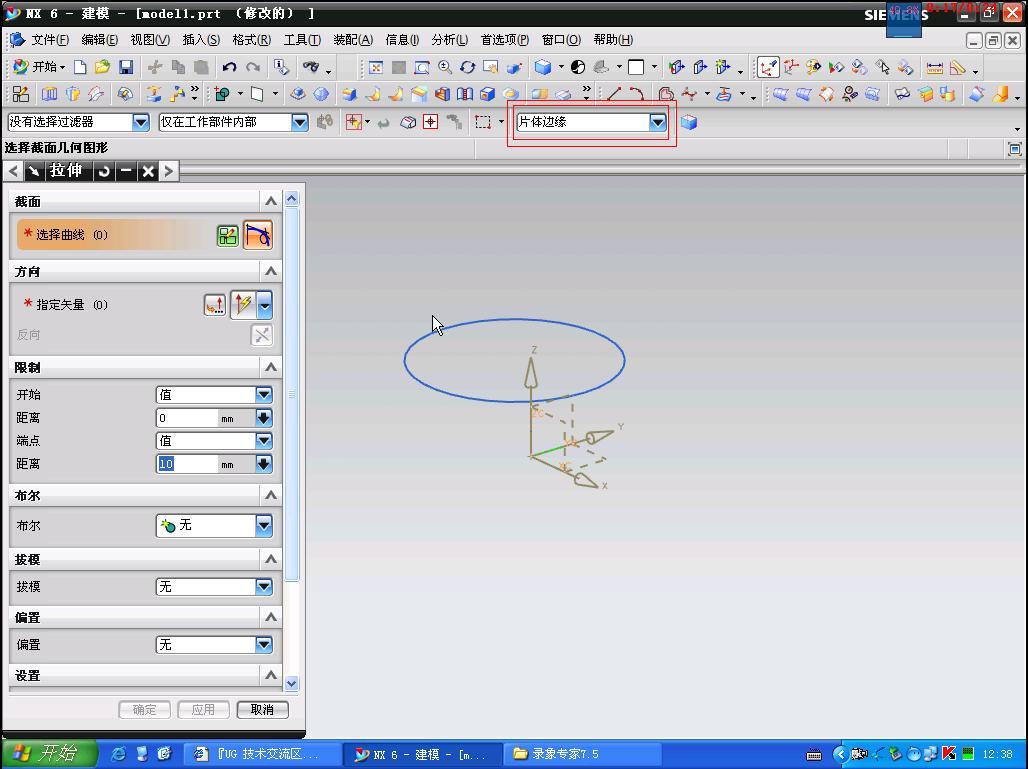Select the Rotate view tool
This screenshot has height=769, width=1028.
coord(467,67)
